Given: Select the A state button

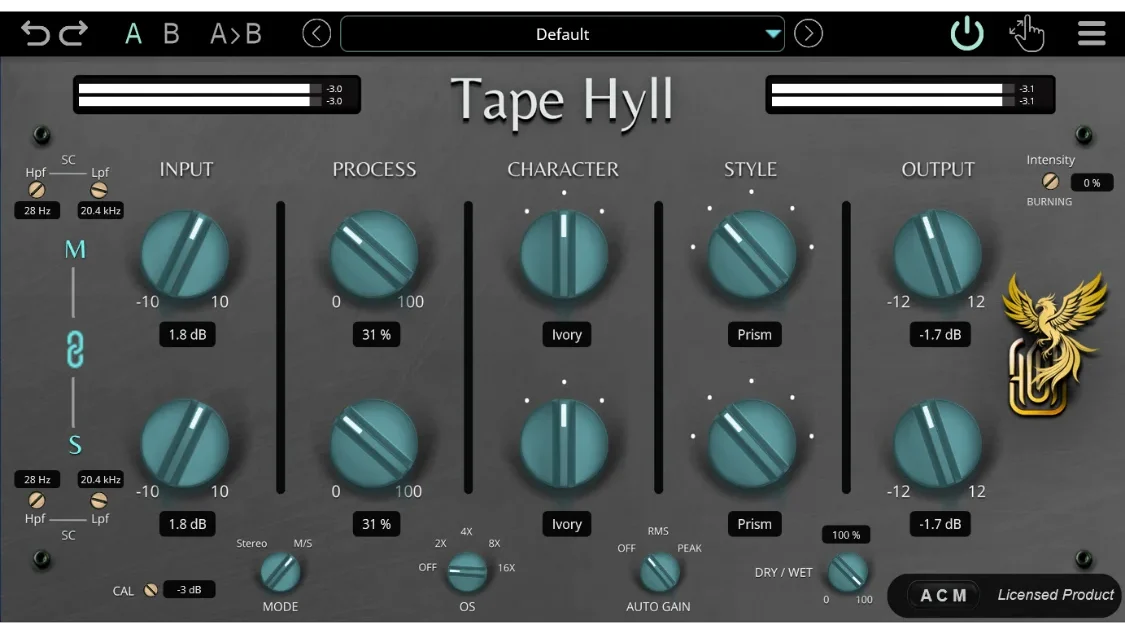Looking at the screenshot, I should (x=133, y=32).
